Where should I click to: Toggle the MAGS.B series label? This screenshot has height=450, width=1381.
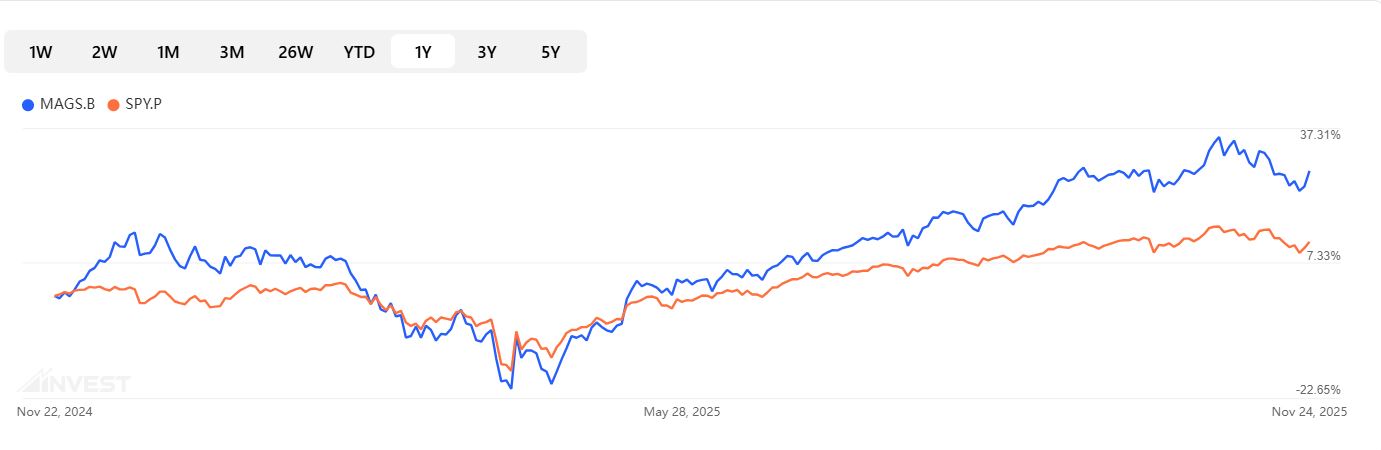[x=67, y=104]
